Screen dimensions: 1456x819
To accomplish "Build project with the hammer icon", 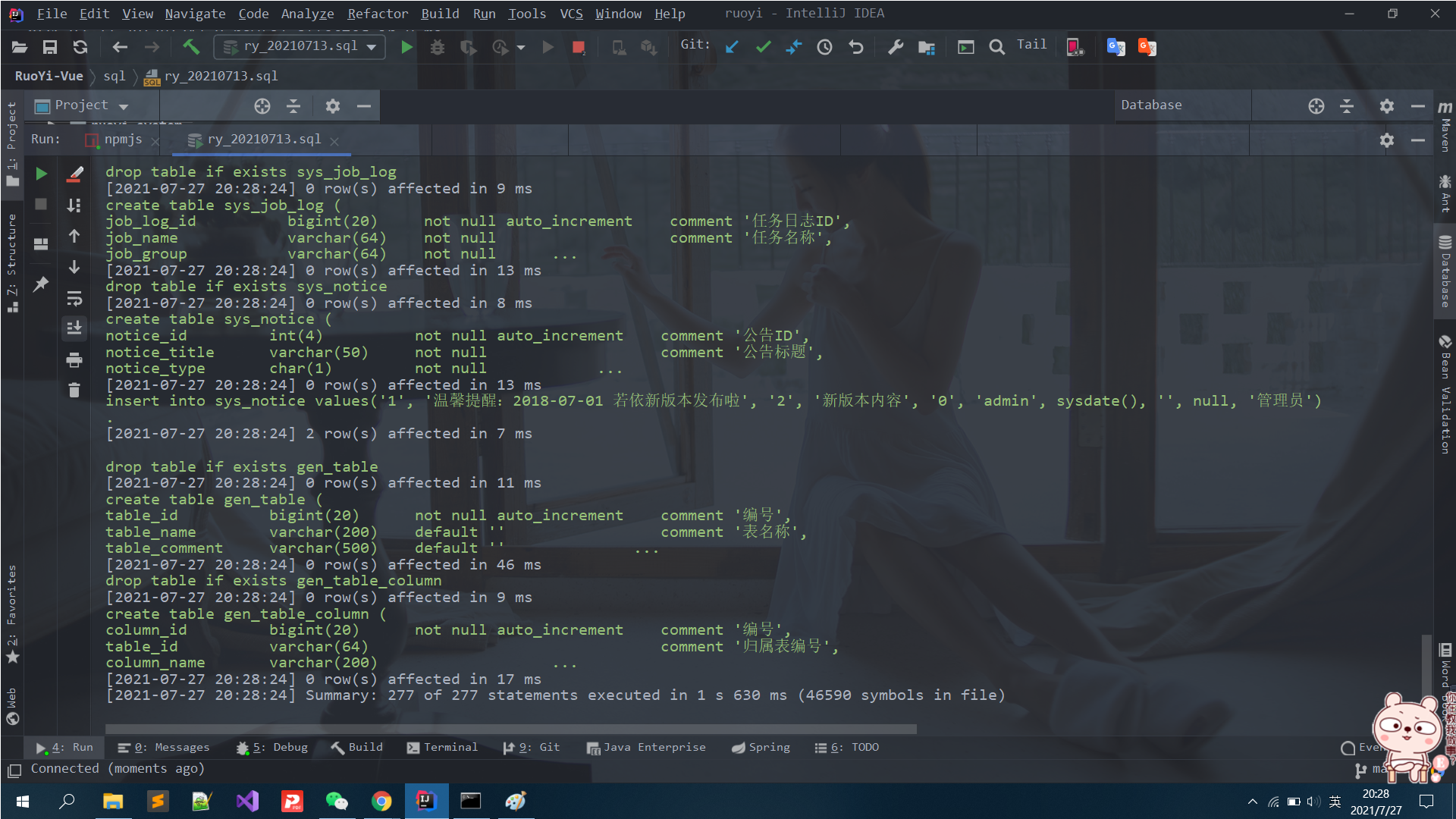I will 191,47.
